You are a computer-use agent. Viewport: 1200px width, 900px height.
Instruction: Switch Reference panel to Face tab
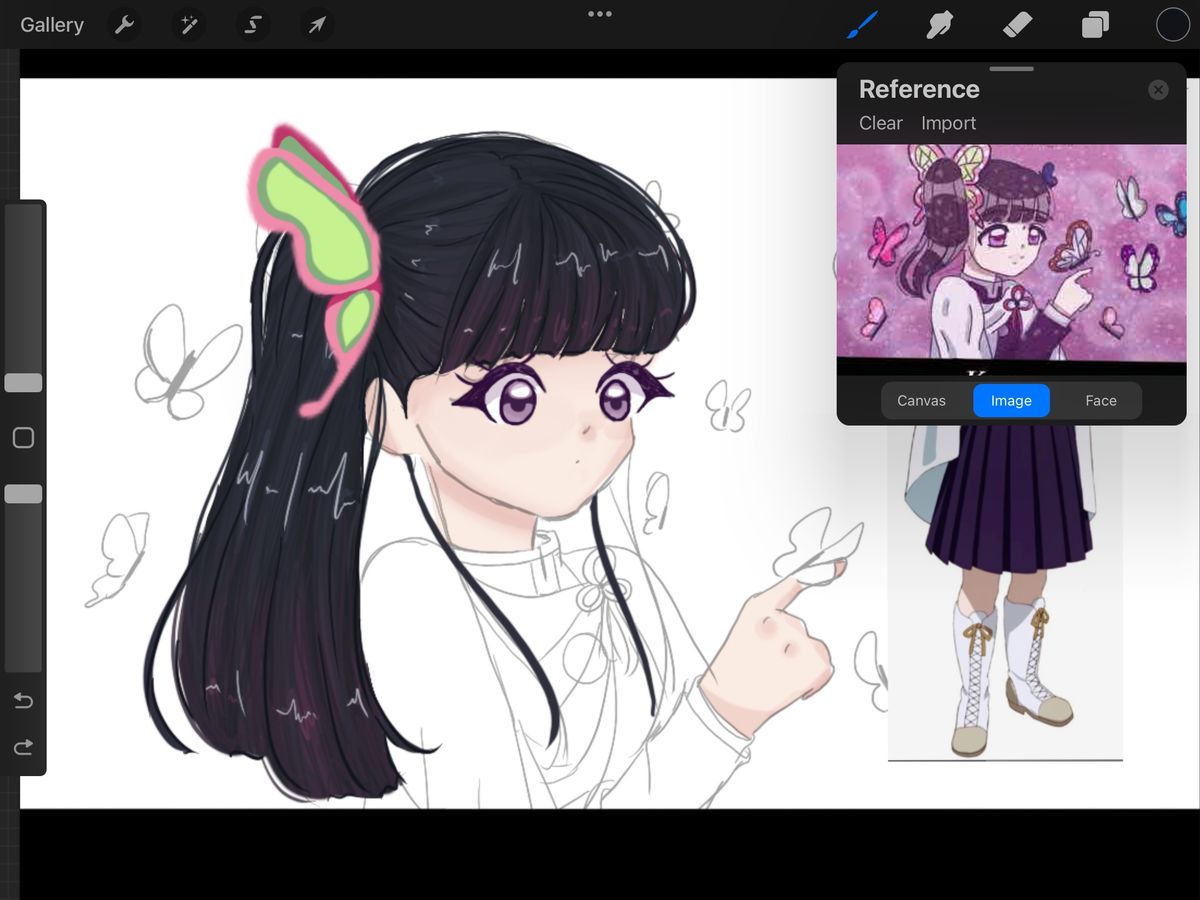[1101, 400]
